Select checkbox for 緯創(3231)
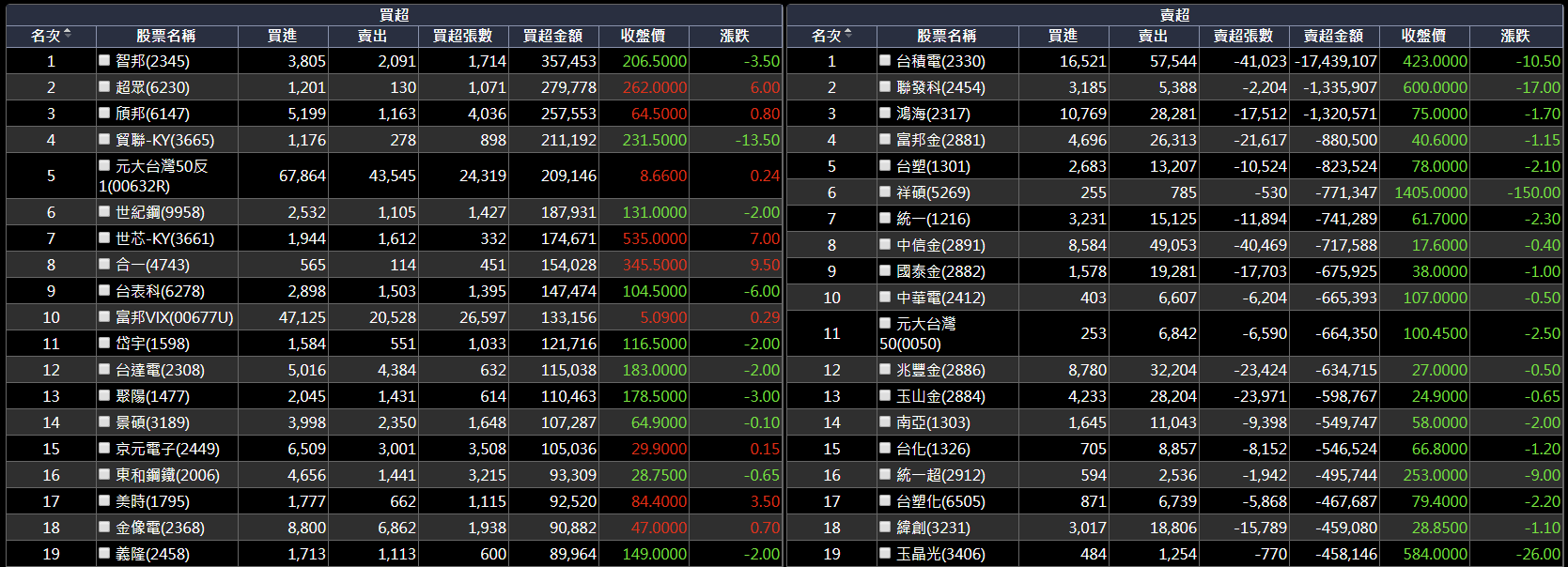 tap(885, 527)
